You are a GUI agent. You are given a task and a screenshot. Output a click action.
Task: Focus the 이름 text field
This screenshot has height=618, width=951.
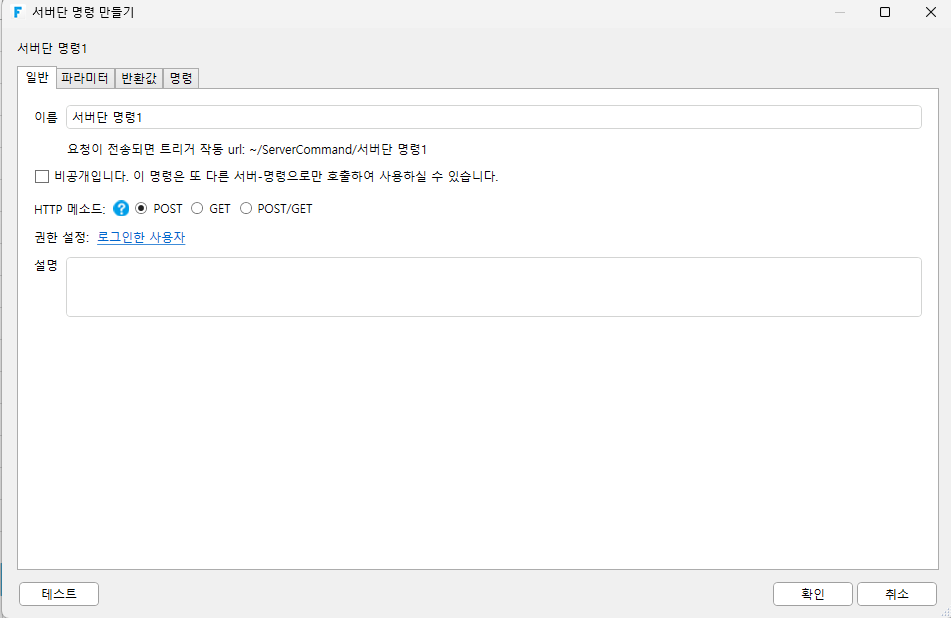[x=494, y=117]
